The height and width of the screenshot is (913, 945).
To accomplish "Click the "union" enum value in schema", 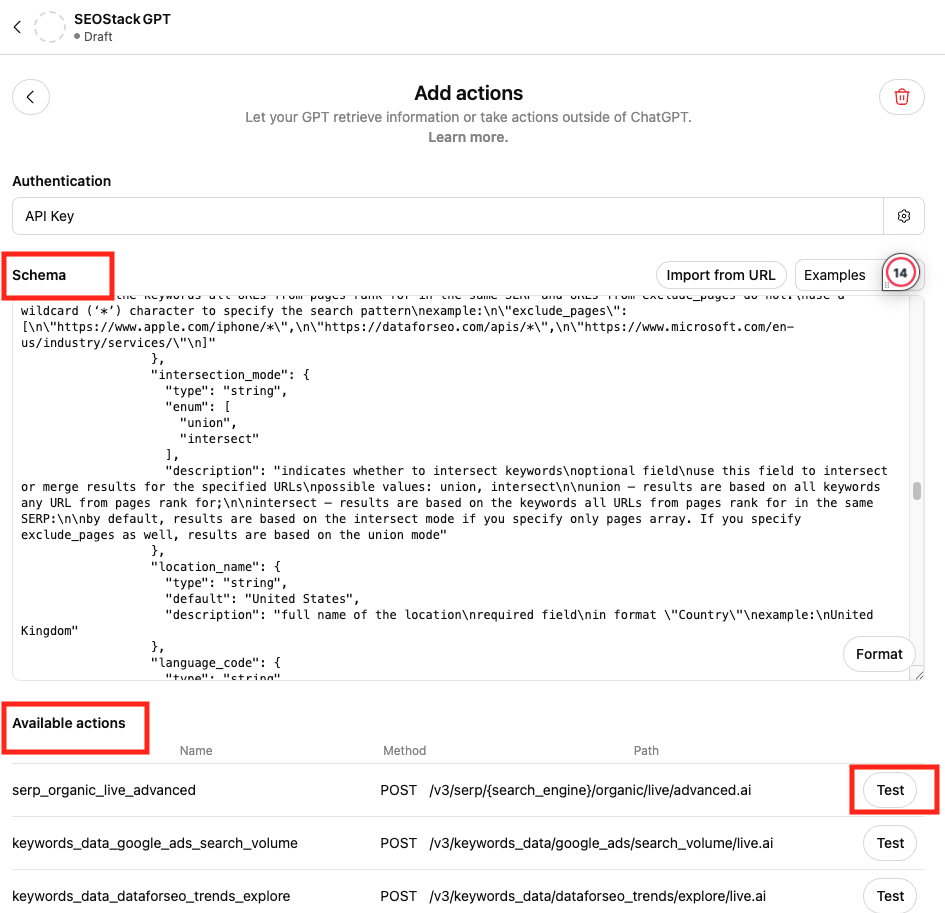I will [208, 423].
